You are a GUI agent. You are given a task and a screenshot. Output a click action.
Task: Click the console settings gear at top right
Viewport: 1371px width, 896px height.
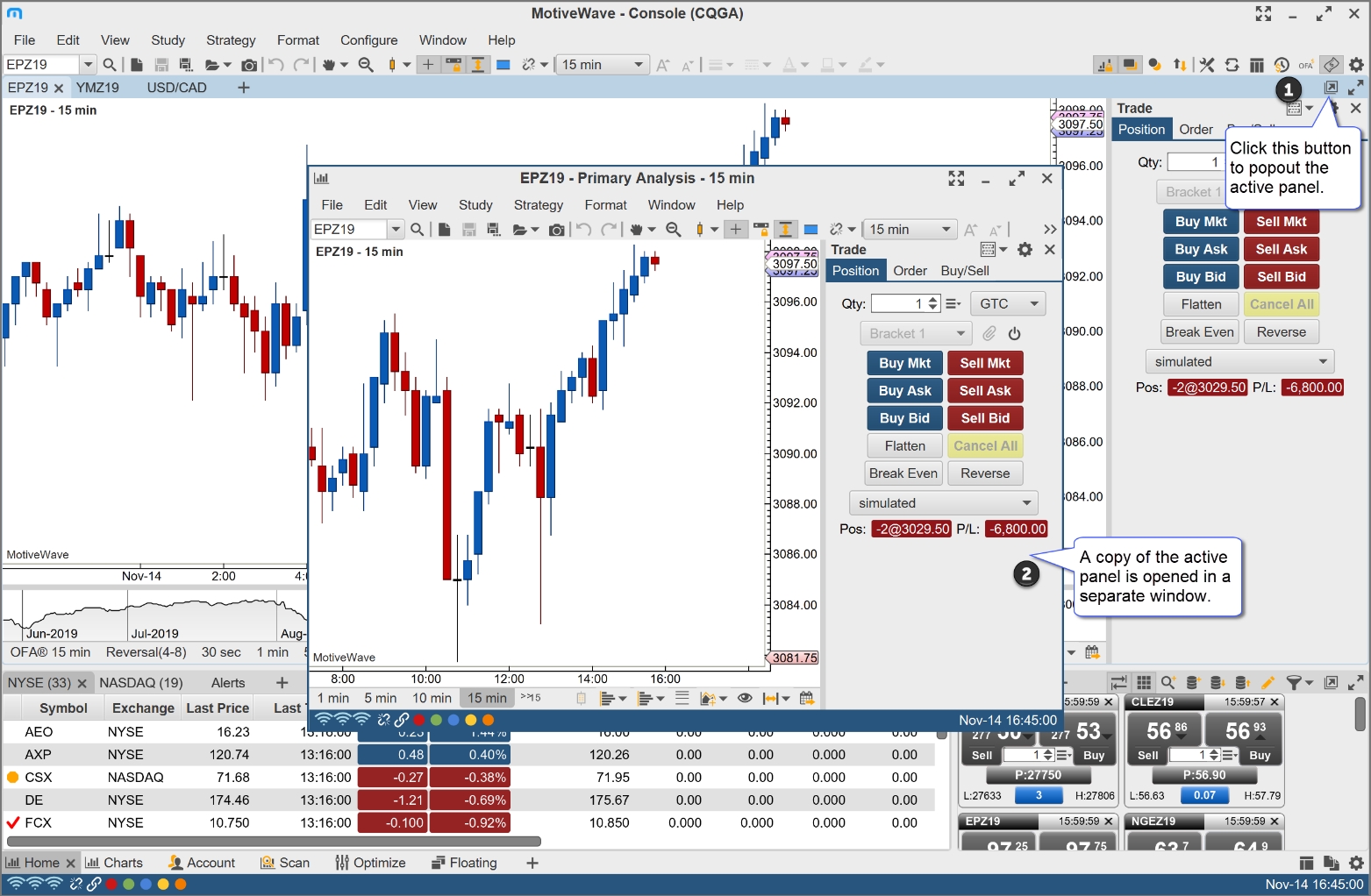coord(1357,65)
